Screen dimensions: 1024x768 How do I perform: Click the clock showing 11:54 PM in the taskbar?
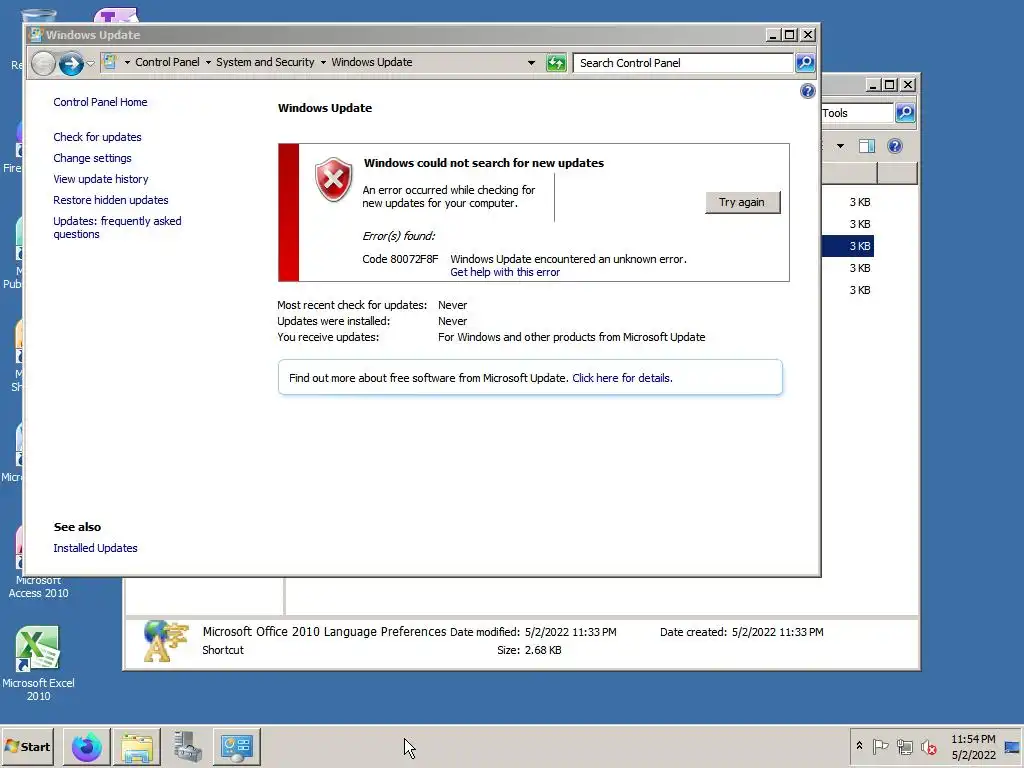pyautogui.click(x=973, y=739)
